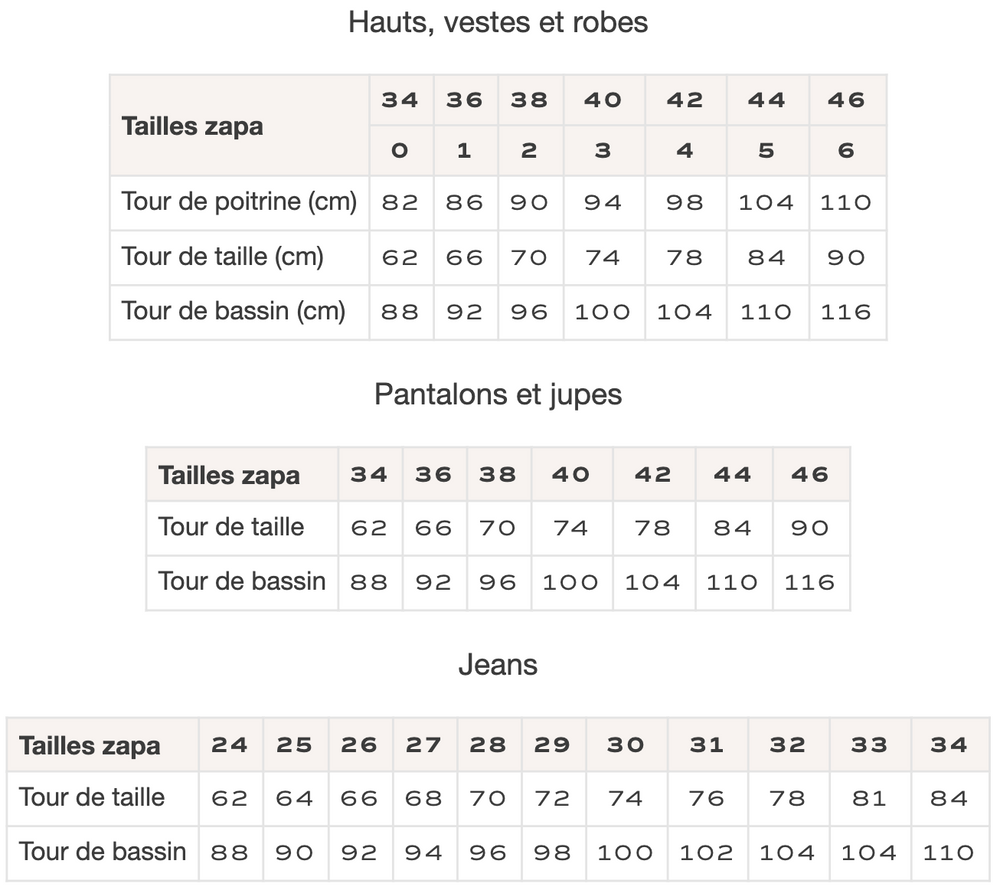Click the "Pantalons et jupes" heading
1000x890 pixels.
tap(498, 394)
